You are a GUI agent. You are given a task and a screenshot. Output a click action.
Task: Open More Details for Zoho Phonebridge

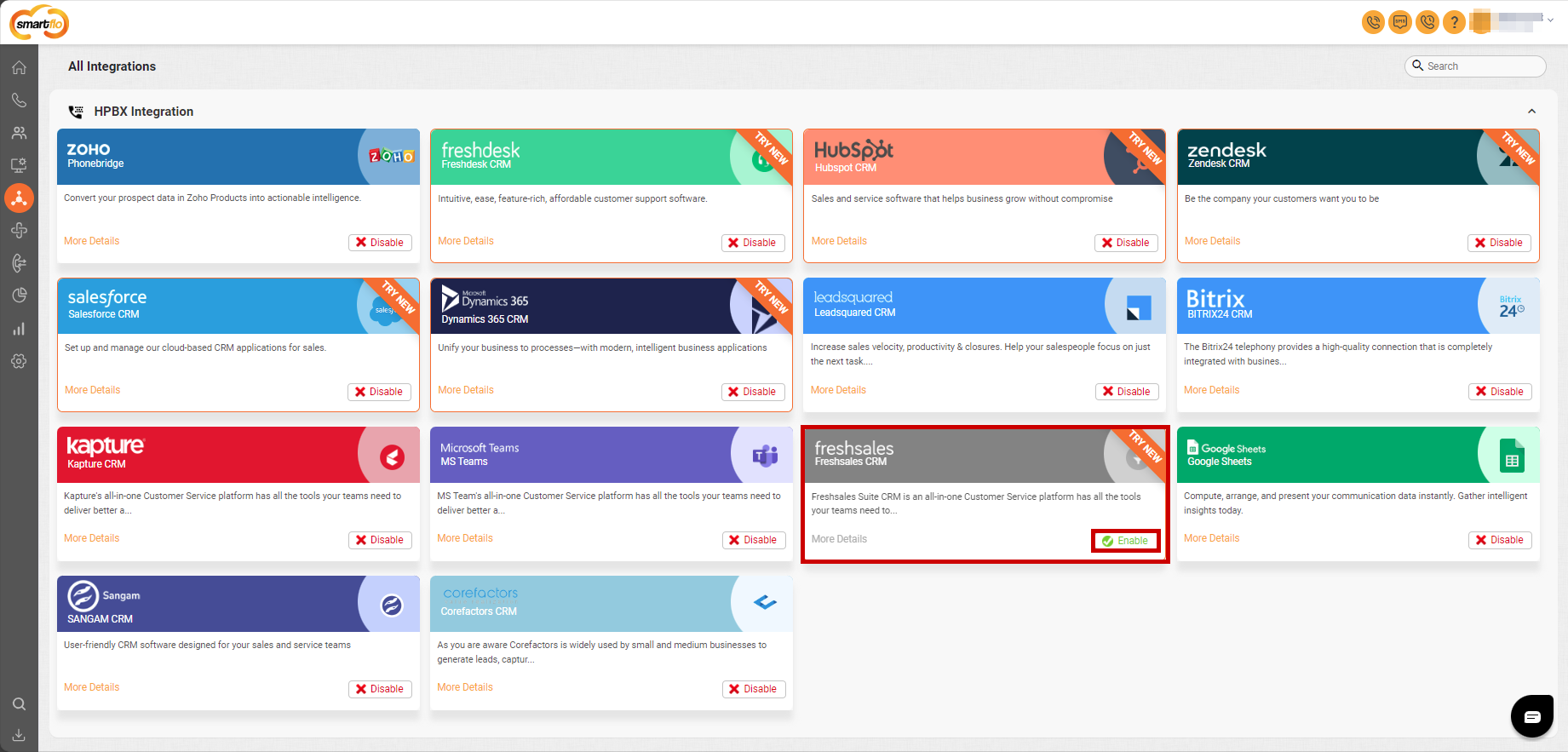tap(92, 241)
